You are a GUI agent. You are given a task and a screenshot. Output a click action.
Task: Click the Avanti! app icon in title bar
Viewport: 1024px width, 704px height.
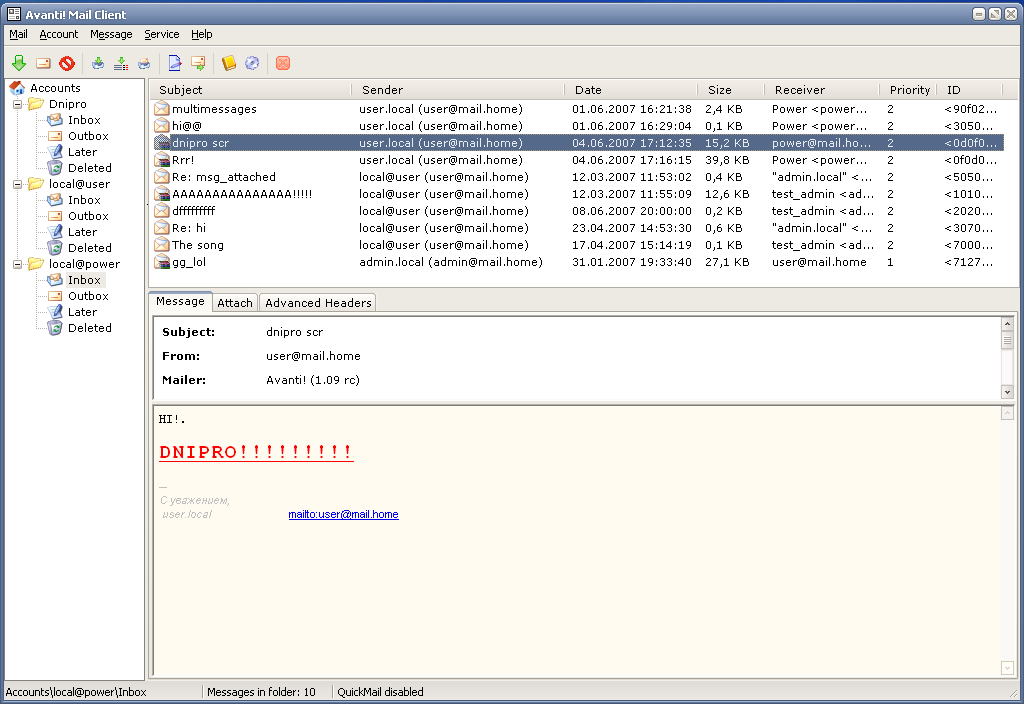click(14, 14)
